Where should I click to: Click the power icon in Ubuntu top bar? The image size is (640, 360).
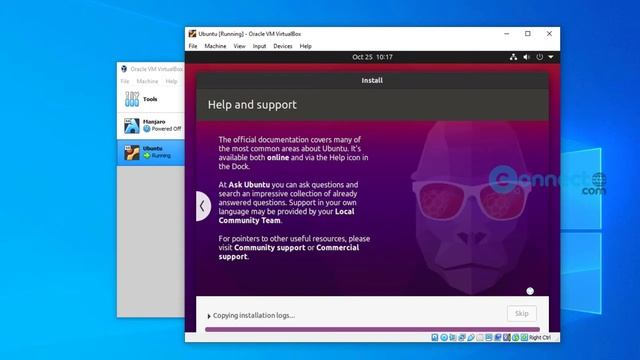click(540, 57)
